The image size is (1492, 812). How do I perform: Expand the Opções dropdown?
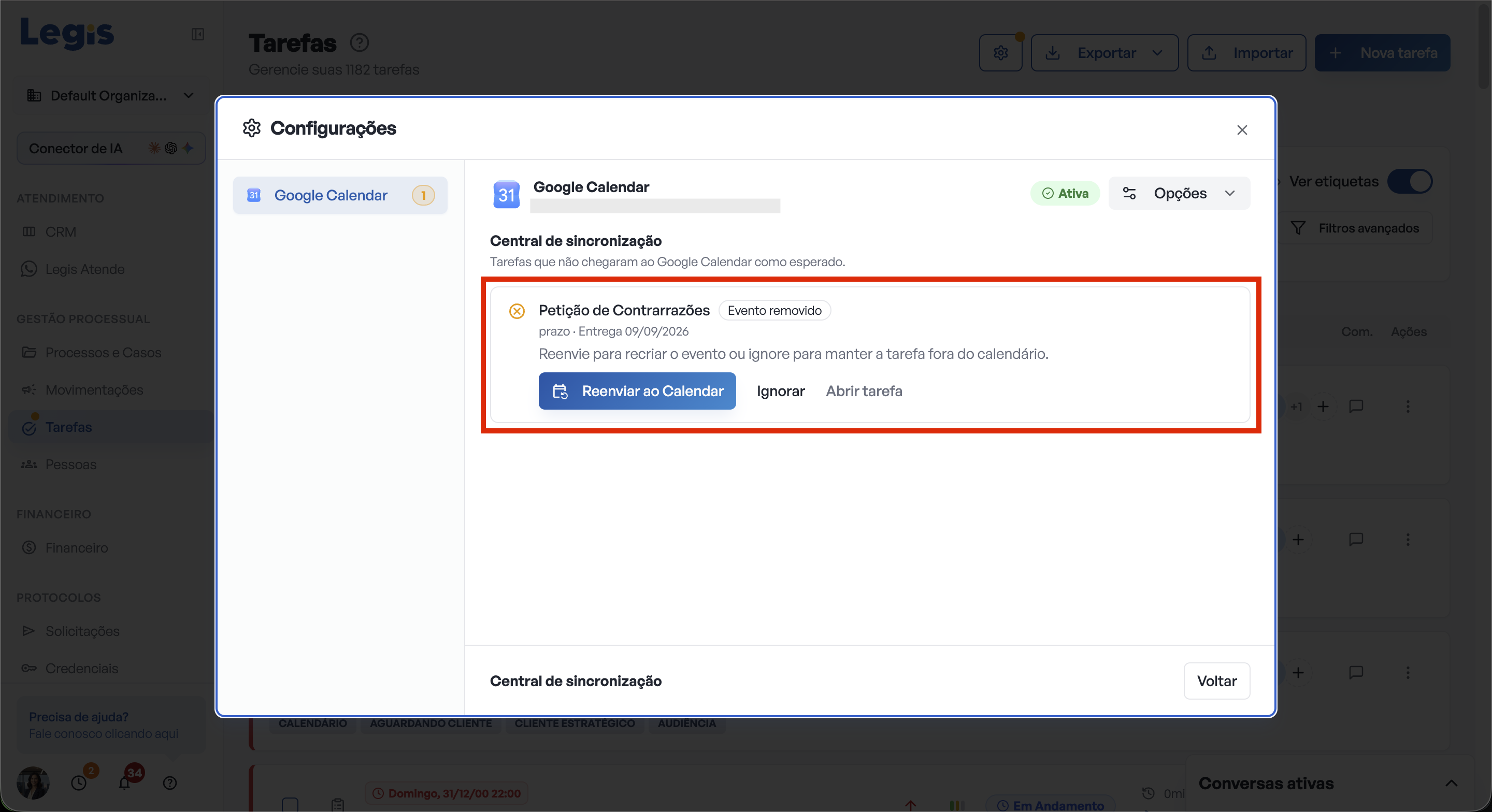tap(1179, 194)
